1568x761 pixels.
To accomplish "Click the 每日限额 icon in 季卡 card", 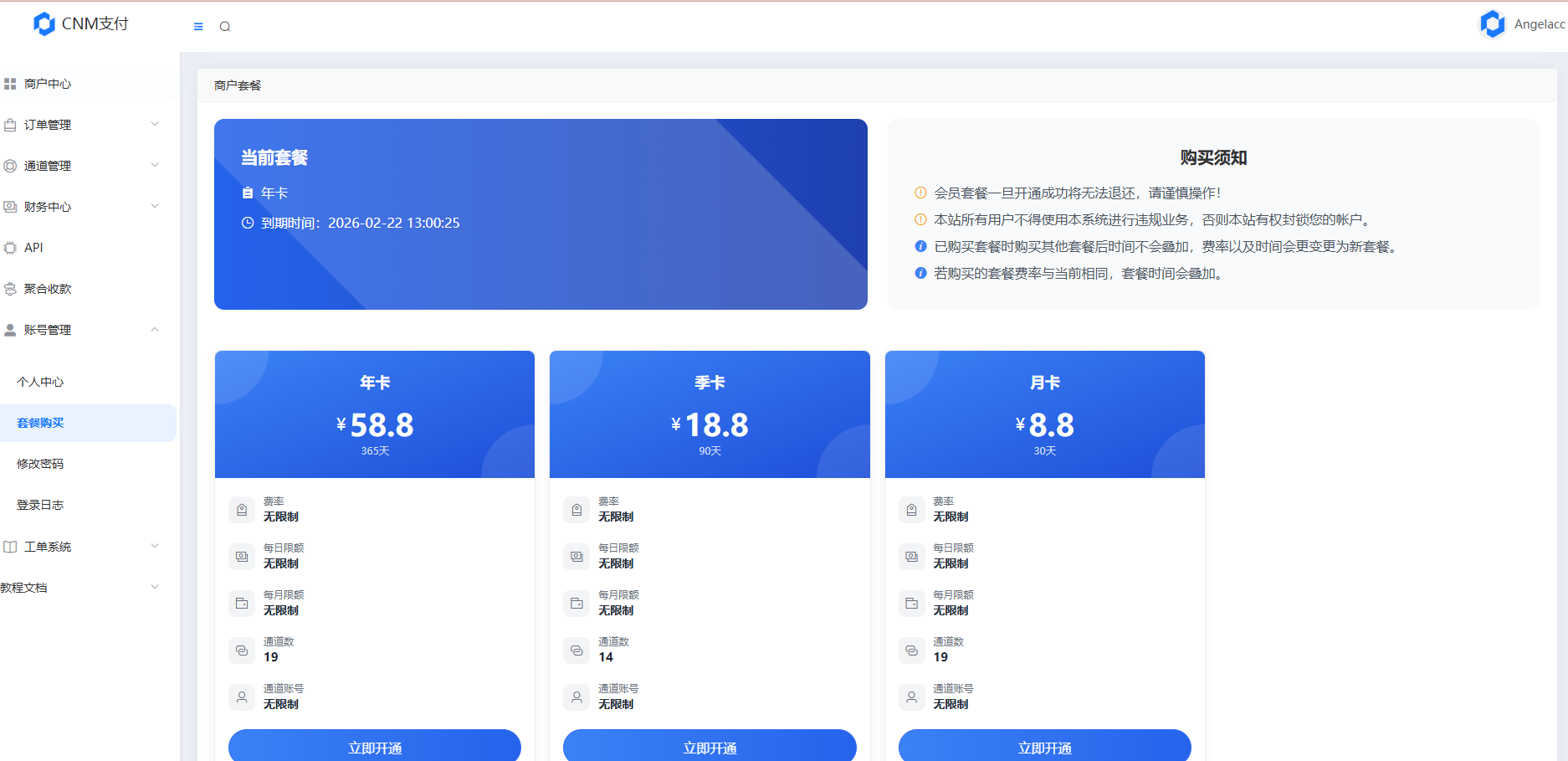I will pyautogui.click(x=576, y=557).
